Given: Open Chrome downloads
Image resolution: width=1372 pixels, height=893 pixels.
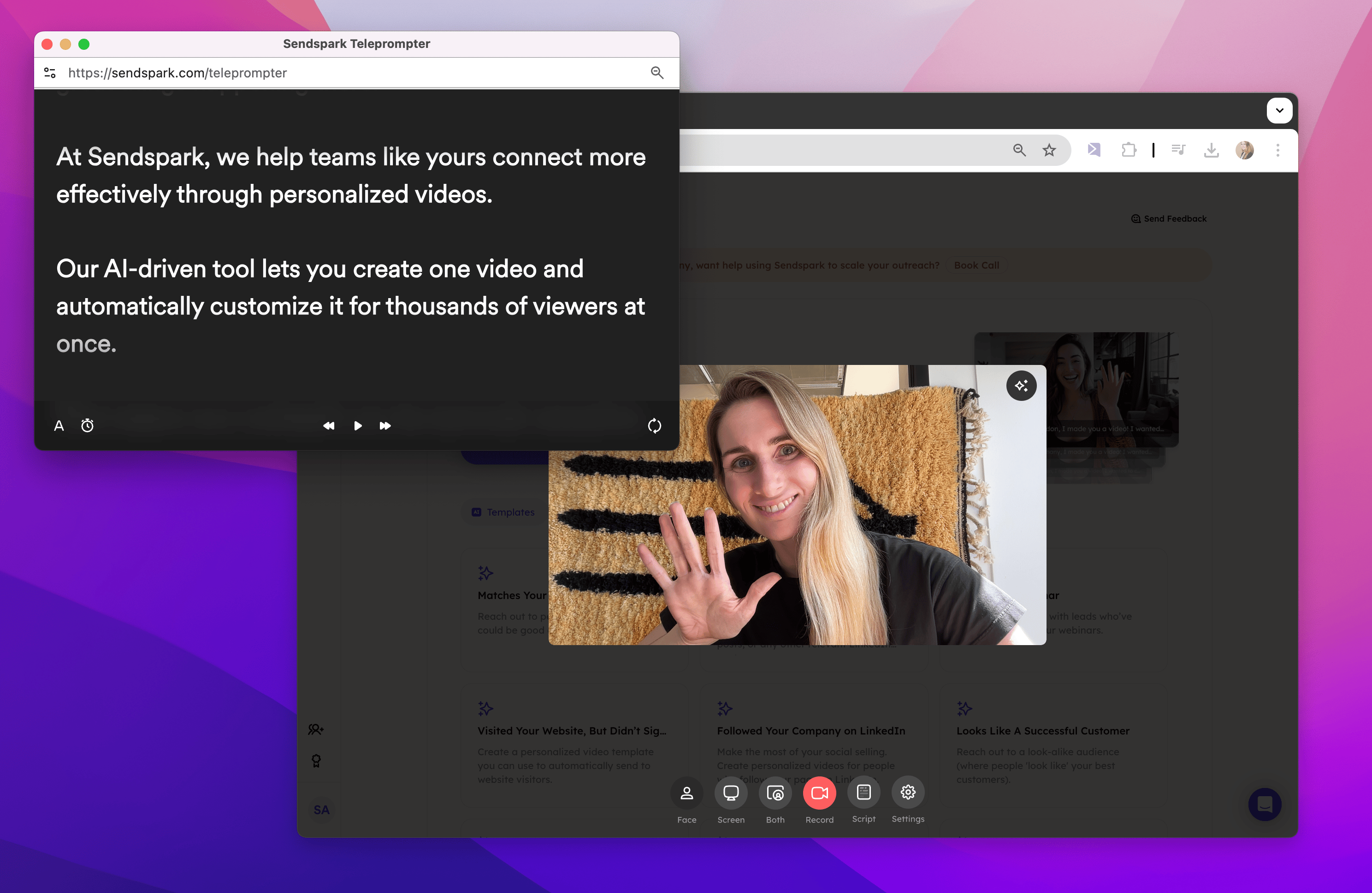Looking at the screenshot, I should [1211, 150].
